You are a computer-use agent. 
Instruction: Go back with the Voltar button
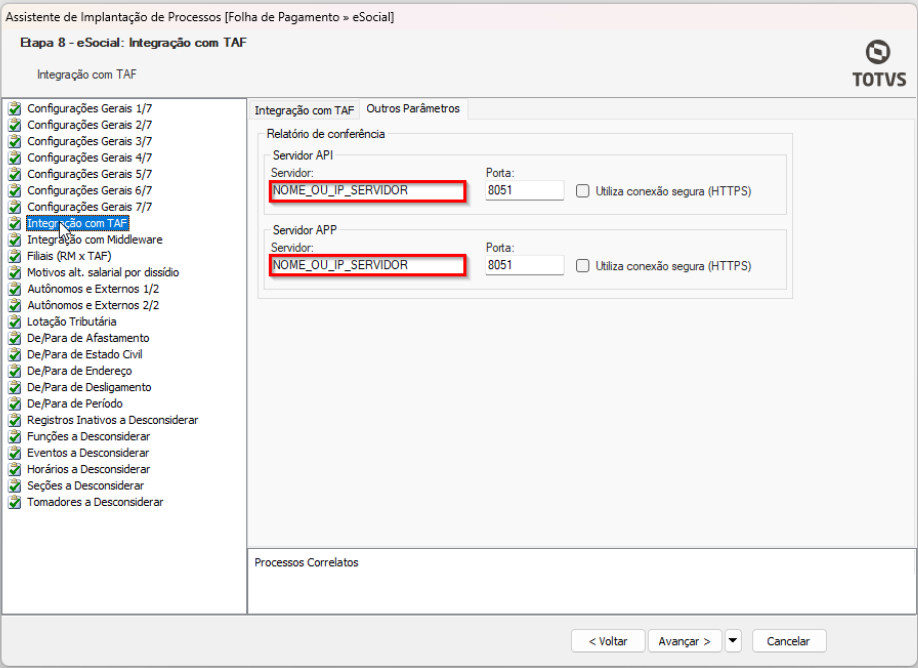coord(608,640)
